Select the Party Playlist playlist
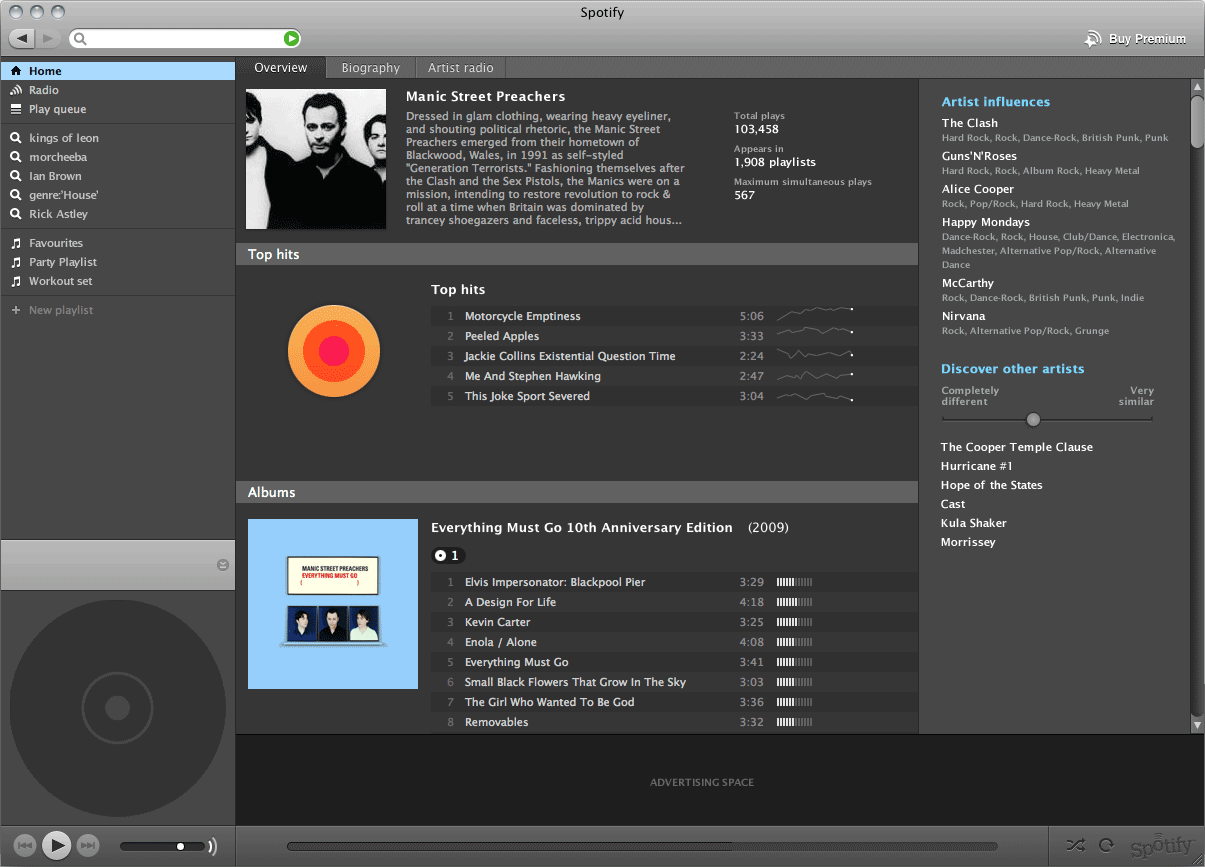1205x867 pixels. (x=62, y=262)
